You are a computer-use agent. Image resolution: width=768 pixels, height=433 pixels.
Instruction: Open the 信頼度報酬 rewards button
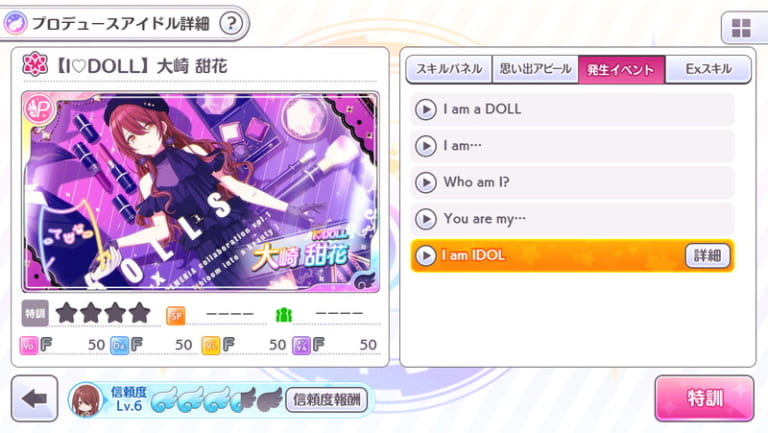pos(326,400)
